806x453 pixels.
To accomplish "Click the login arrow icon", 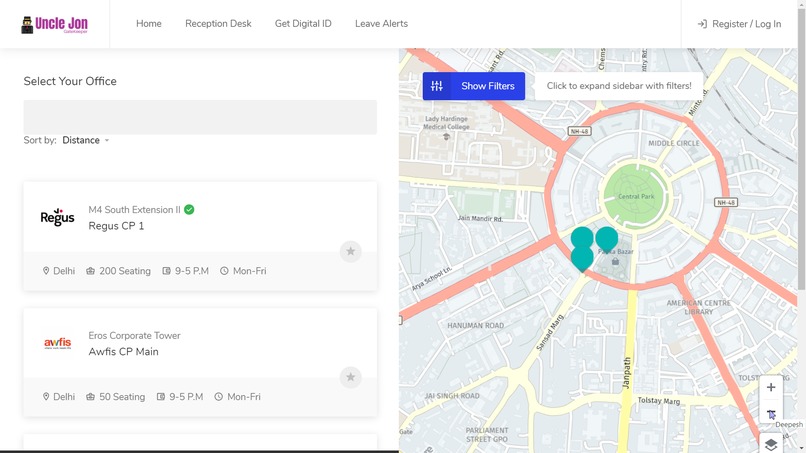I will [702, 24].
